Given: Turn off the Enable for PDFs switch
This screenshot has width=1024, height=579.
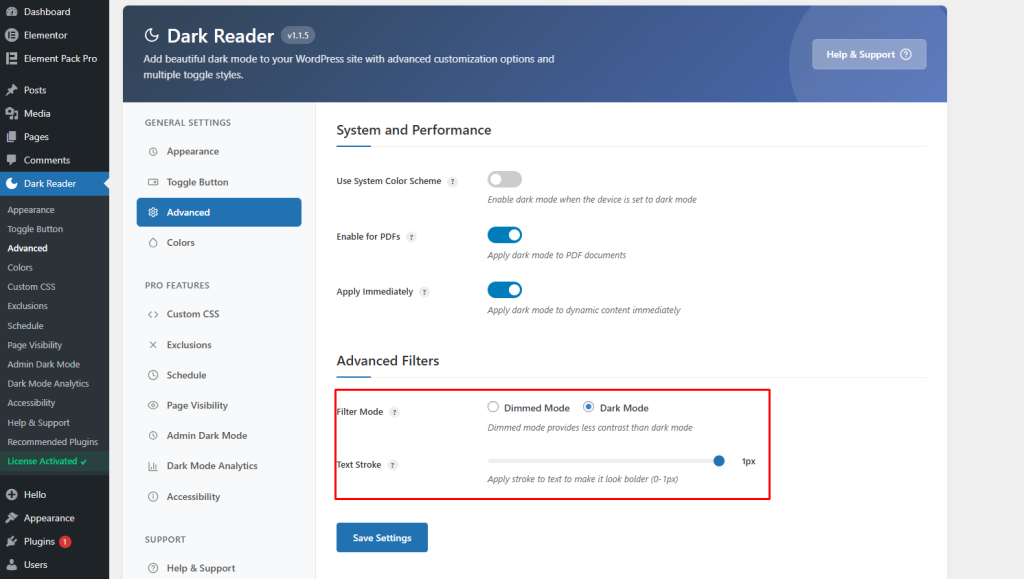Looking at the screenshot, I should coord(504,234).
